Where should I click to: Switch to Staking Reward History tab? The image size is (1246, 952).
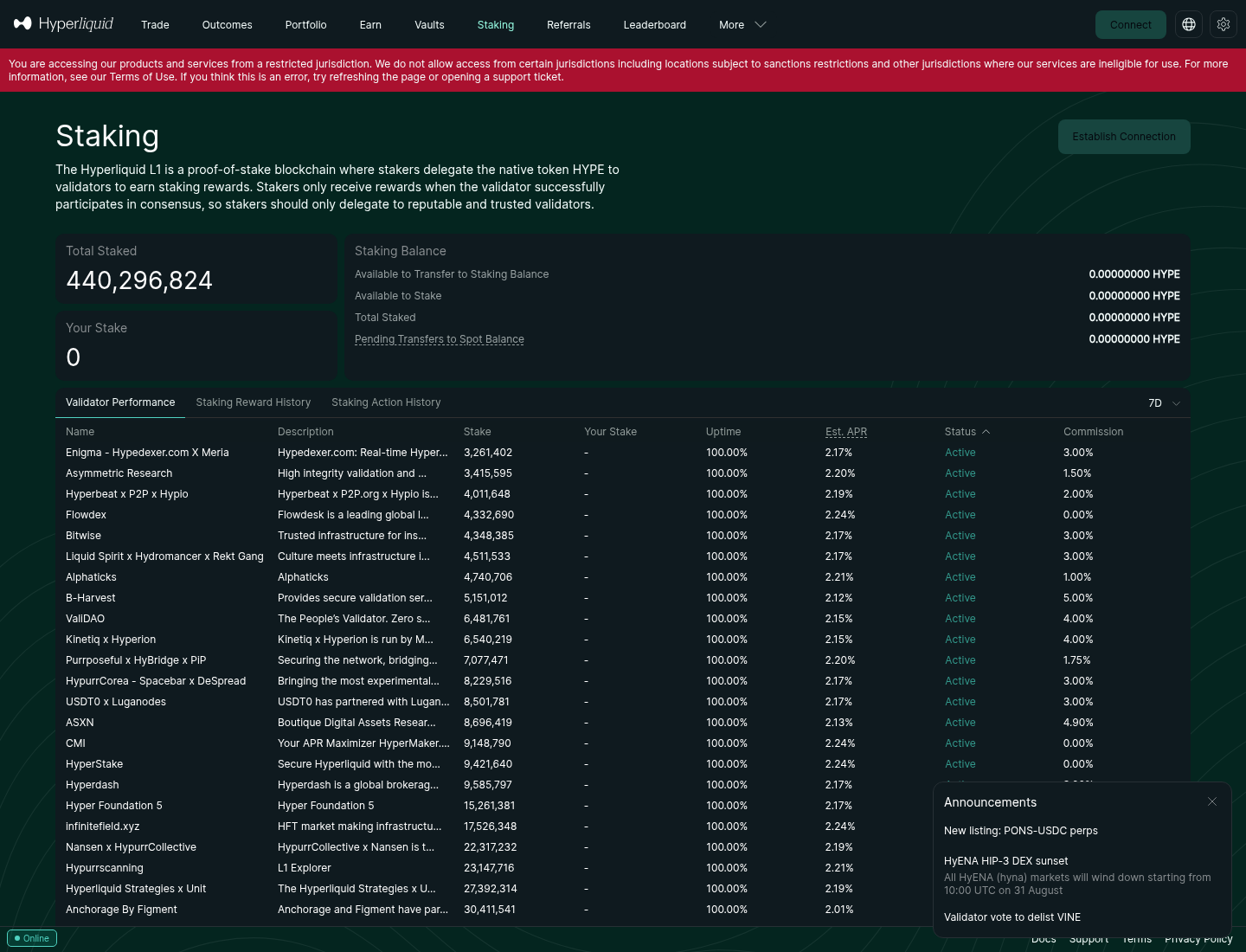(x=254, y=402)
